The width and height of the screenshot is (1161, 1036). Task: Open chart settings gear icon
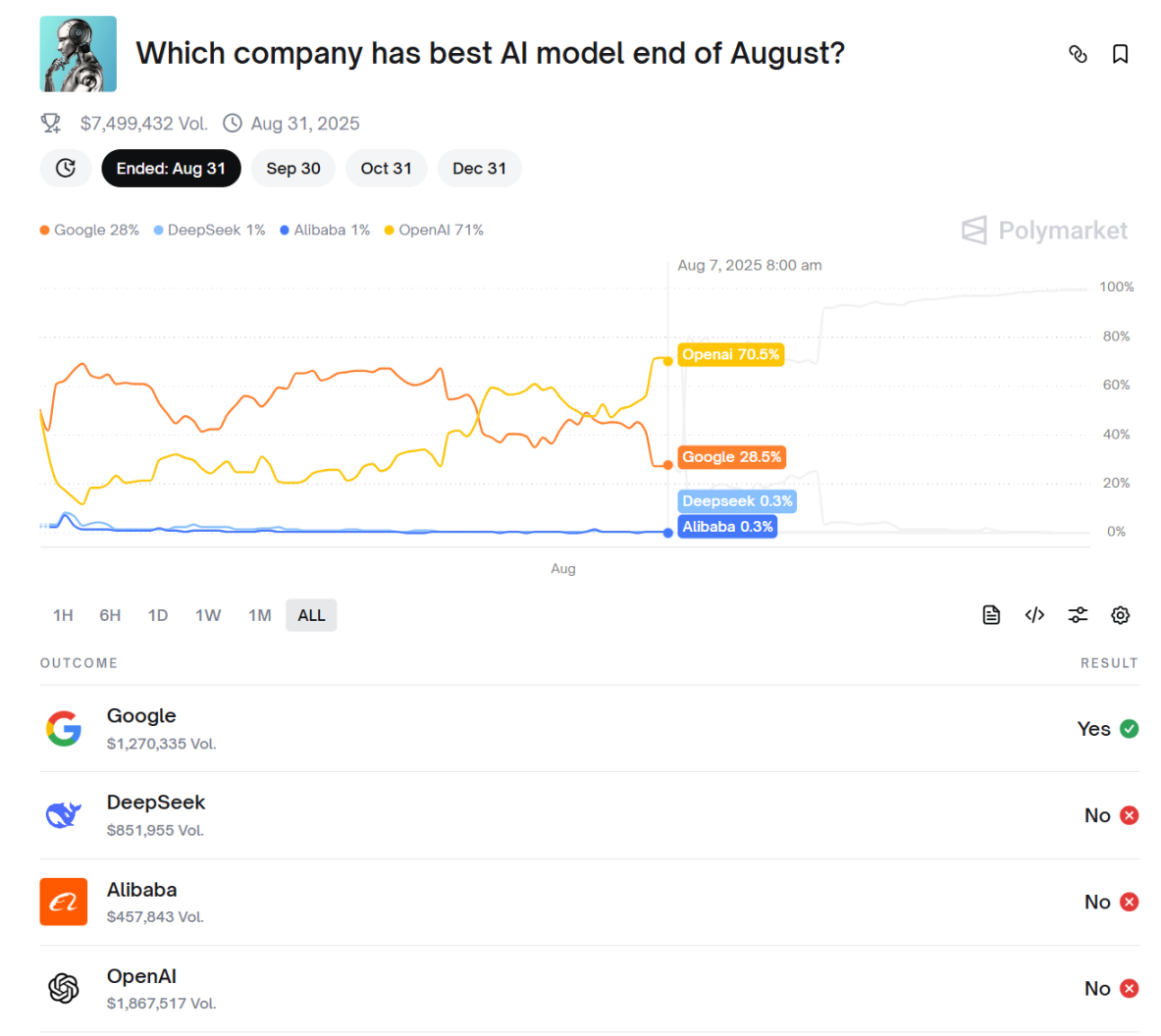coord(1120,615)
